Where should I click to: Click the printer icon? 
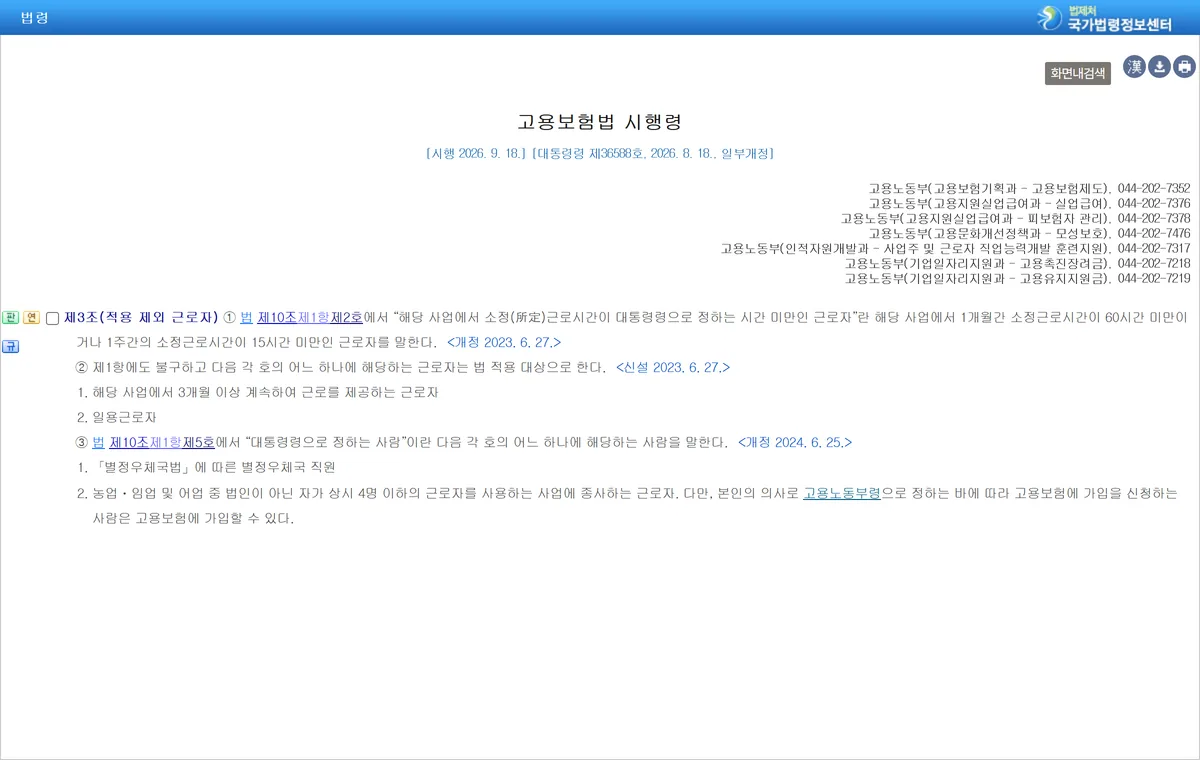[x=1185, y=67]
